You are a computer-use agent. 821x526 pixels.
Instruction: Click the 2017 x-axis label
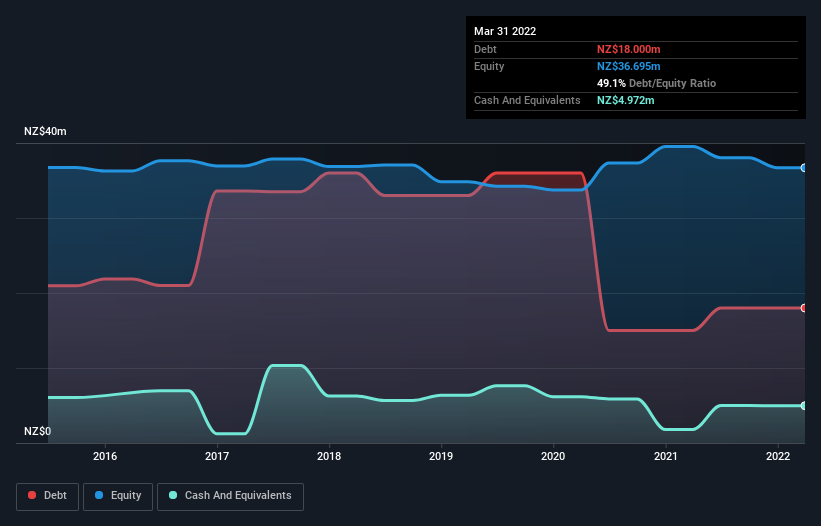(x=217, y=456)
